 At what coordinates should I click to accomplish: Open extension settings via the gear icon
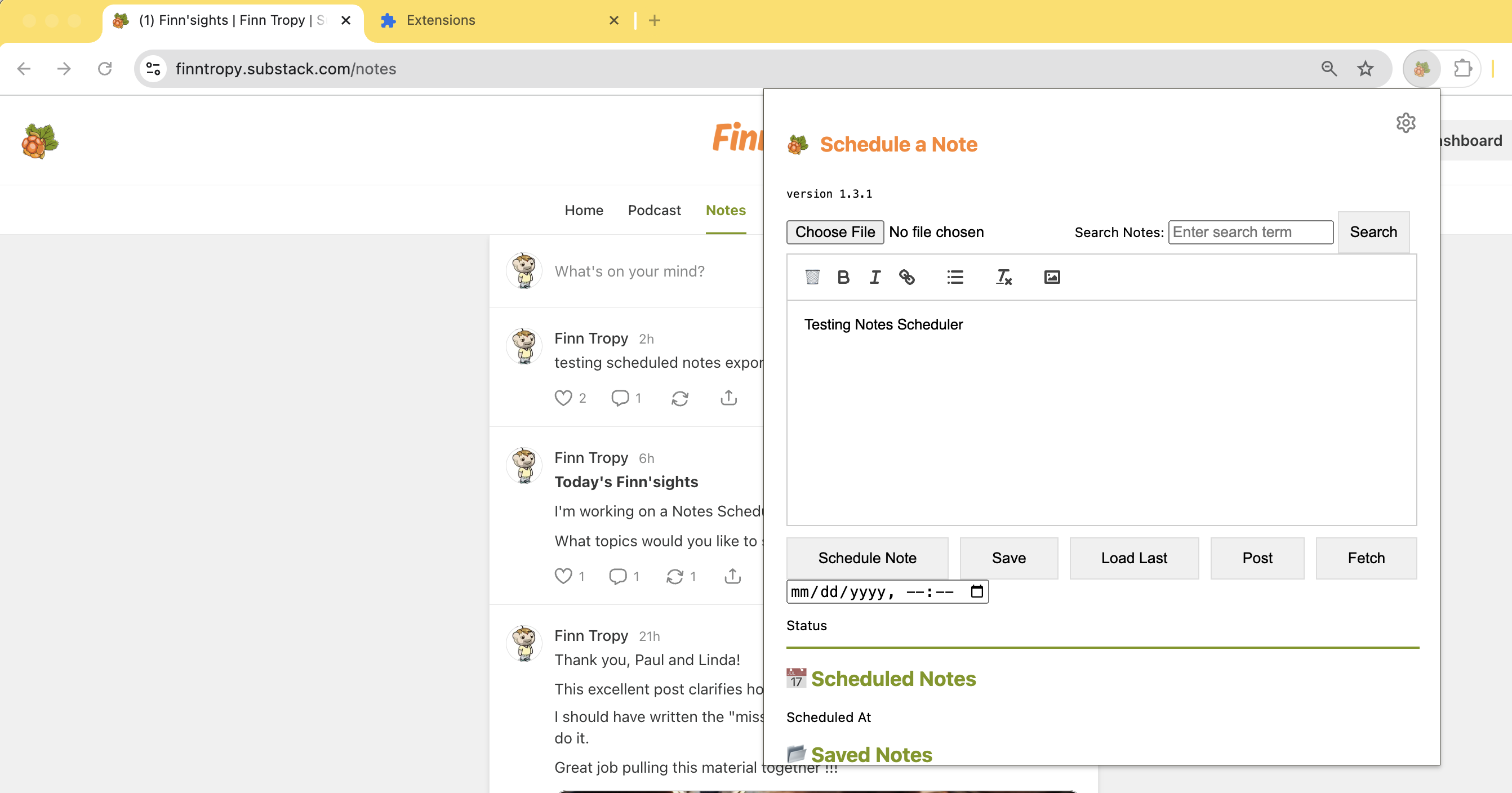1406,123
